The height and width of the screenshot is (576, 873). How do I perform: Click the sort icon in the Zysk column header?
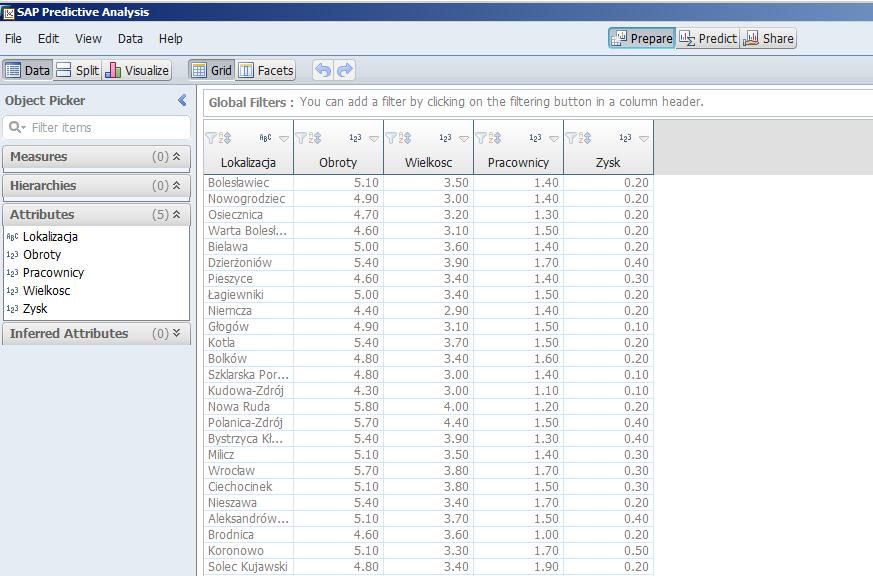pos(586,138)
